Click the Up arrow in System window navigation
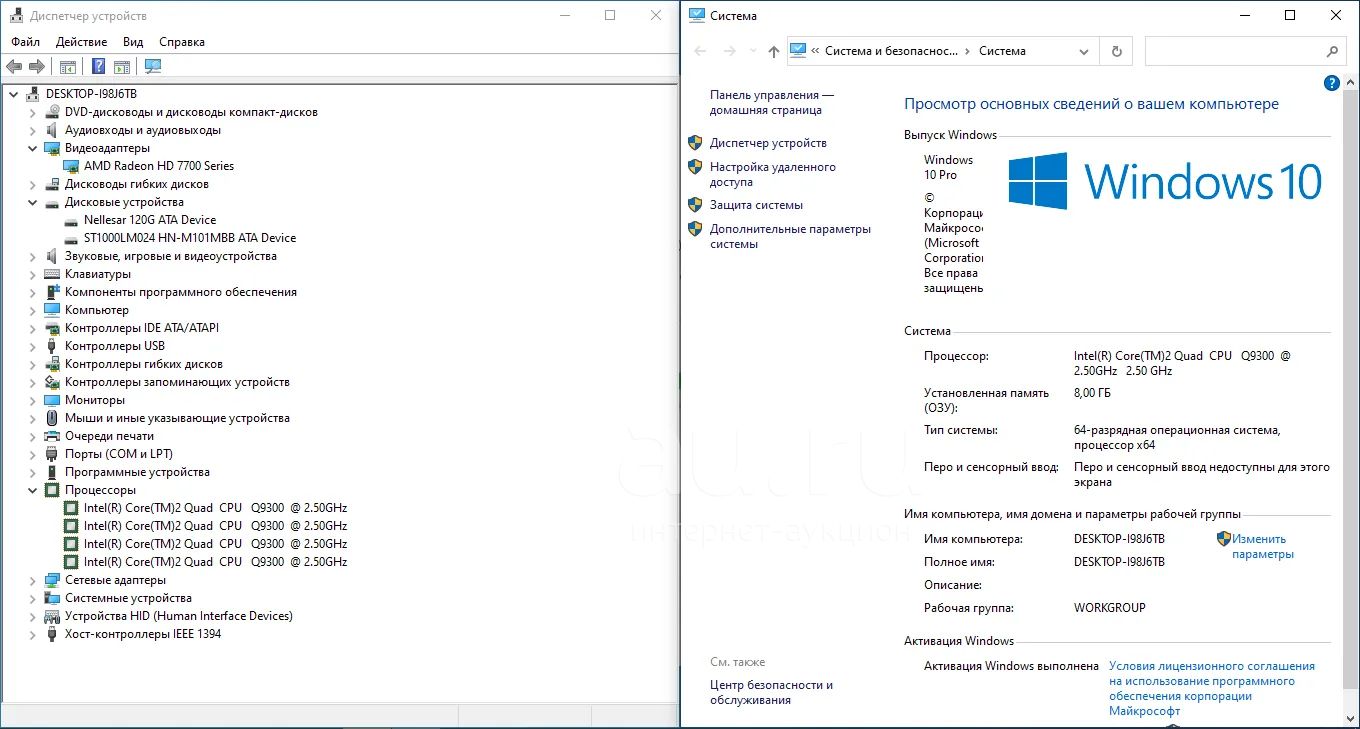The width and height of the screenshot is (1360, 729). [773, 51]
